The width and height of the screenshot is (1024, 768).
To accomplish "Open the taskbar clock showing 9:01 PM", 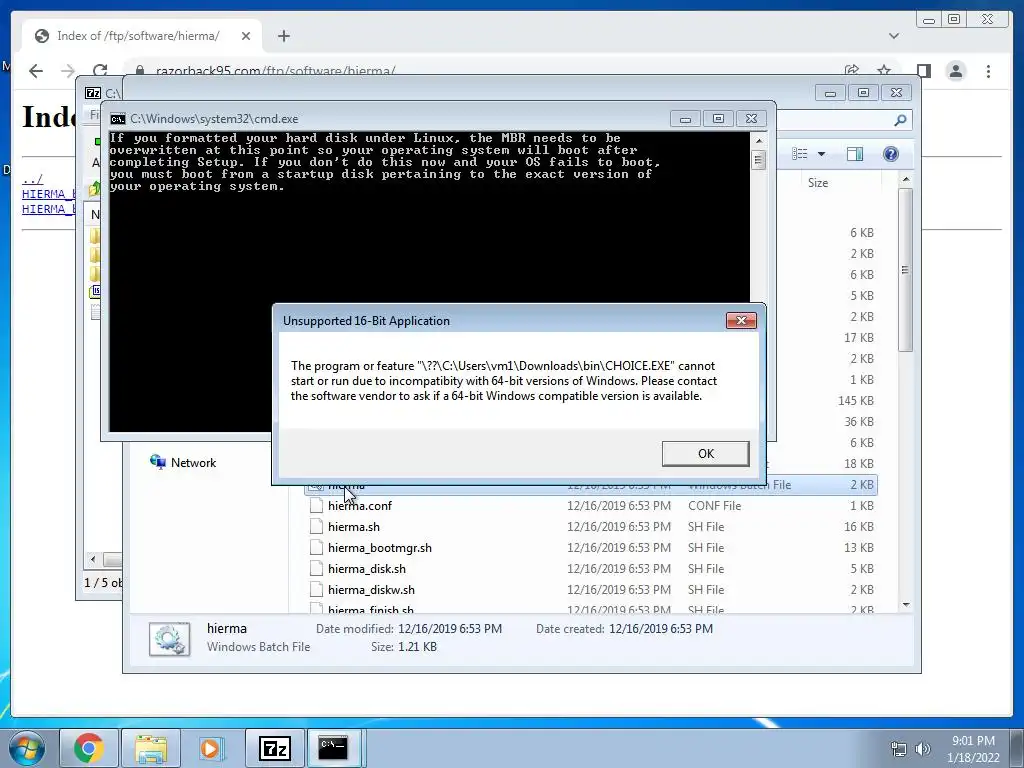I will [973, 749].
